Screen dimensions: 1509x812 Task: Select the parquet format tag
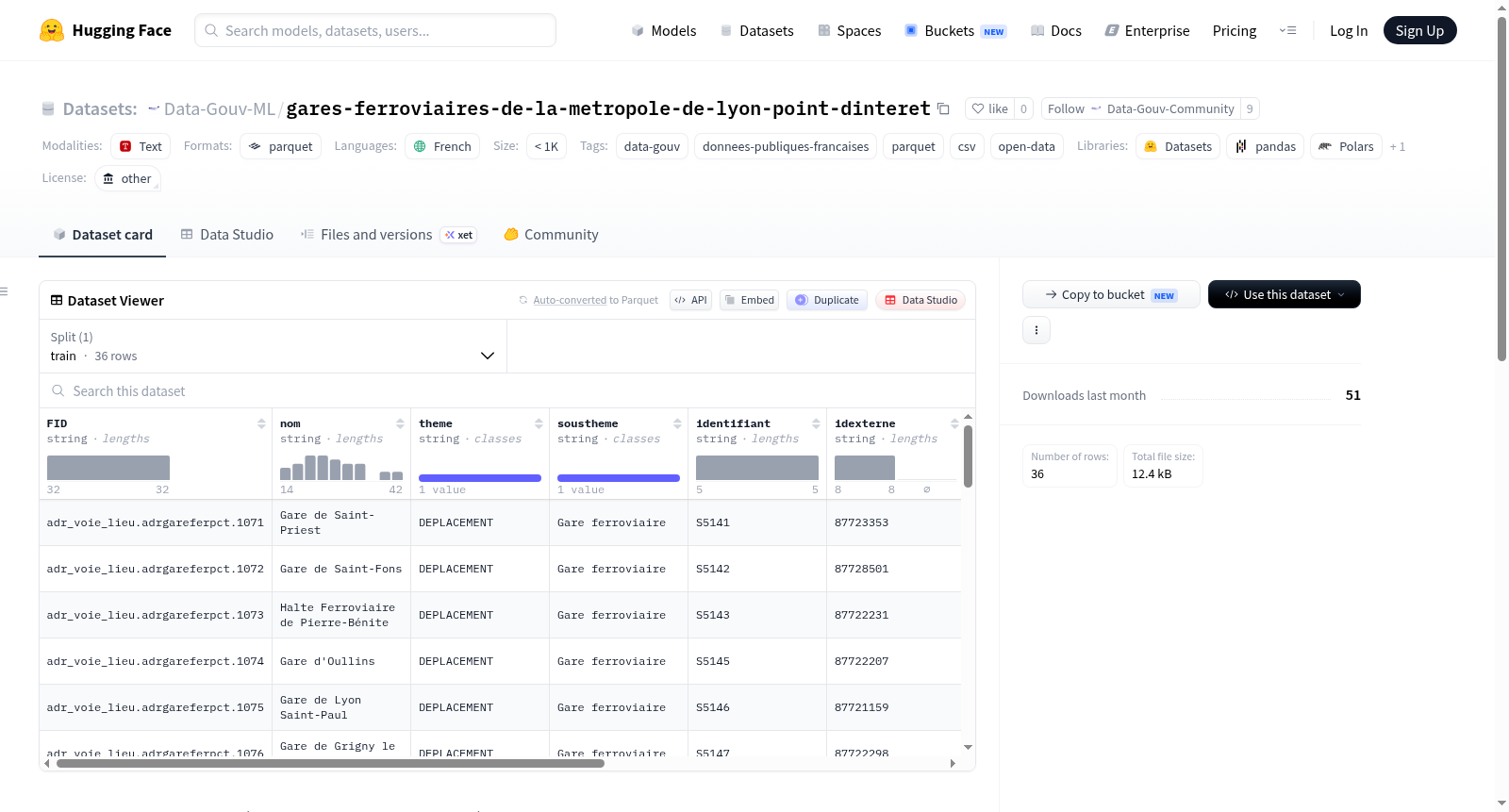click(280, 146)
